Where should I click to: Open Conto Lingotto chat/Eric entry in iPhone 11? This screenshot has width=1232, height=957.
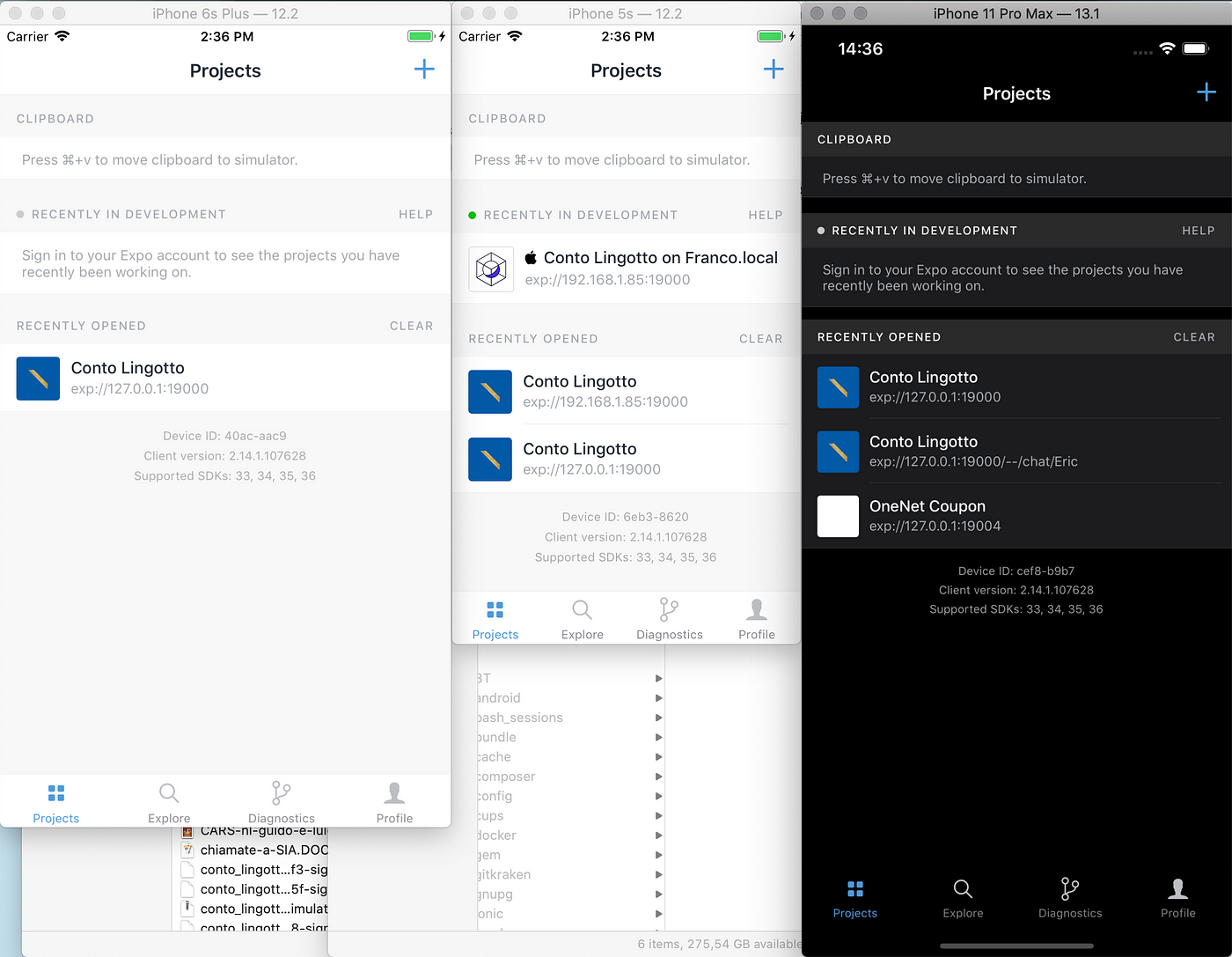[1016, 451]
